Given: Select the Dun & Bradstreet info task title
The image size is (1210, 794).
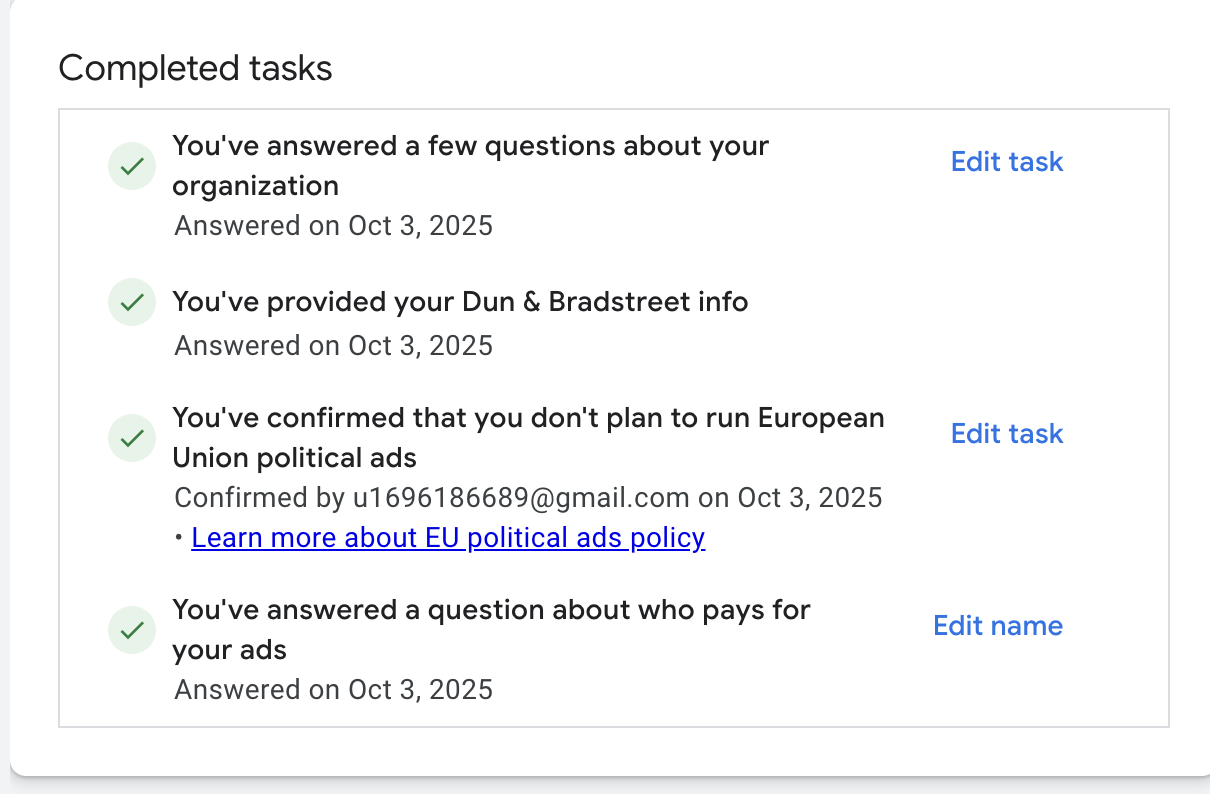Looking at the screenshot, I should click(460, 301).
